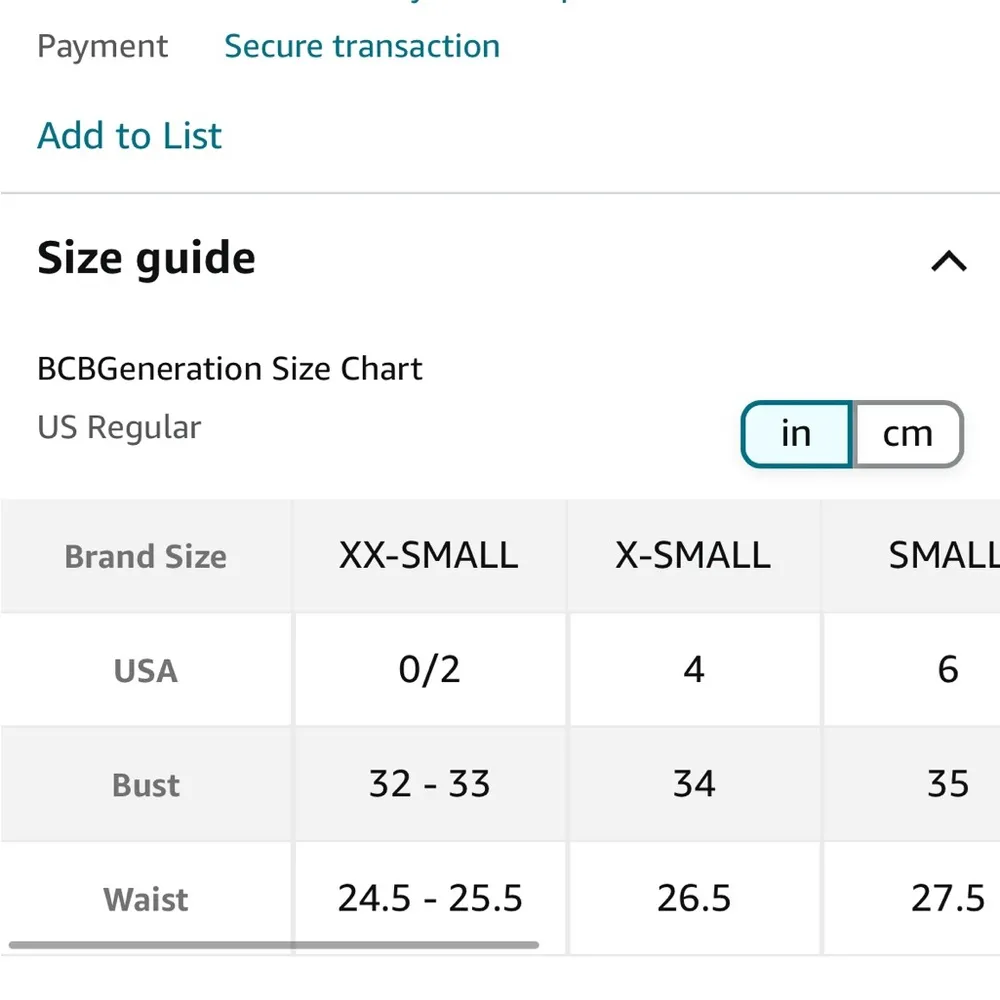Click the Brand Size row label
Viewport: 1000px width, 1000px height.
point(145,556)
